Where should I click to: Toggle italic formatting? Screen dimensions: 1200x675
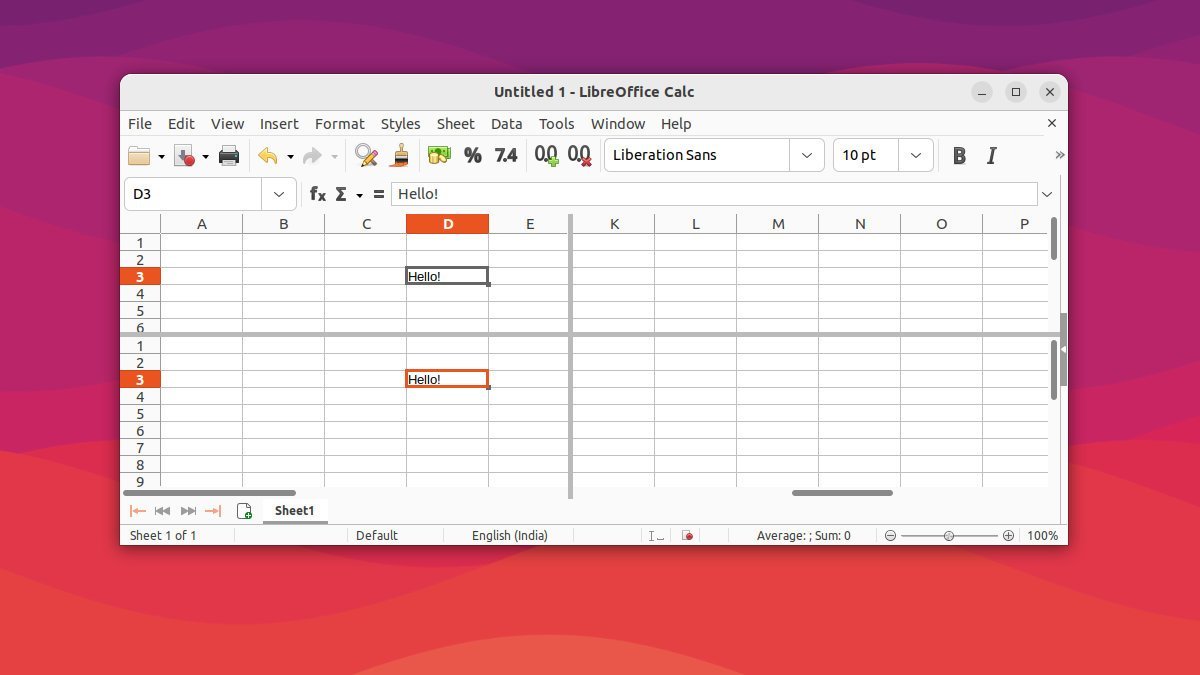(x=991, y=155)
